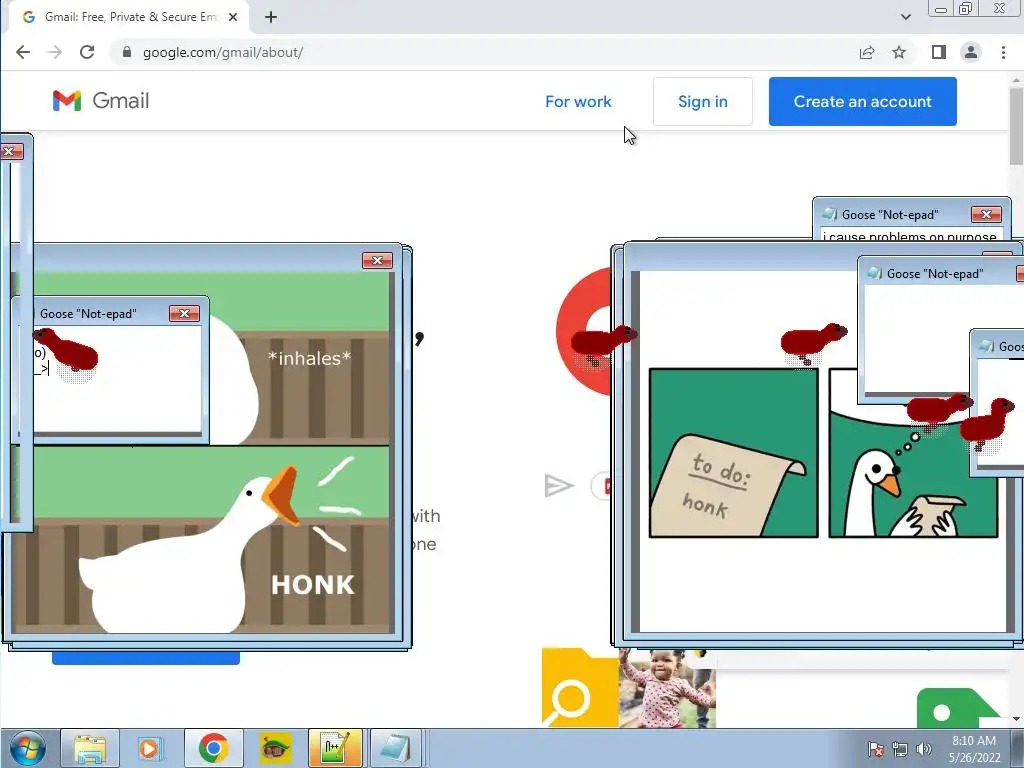Click the goose program taskbar icon
Image resolution: width=1024 pixels, height=768 pixels.
[x=276, y=748]
